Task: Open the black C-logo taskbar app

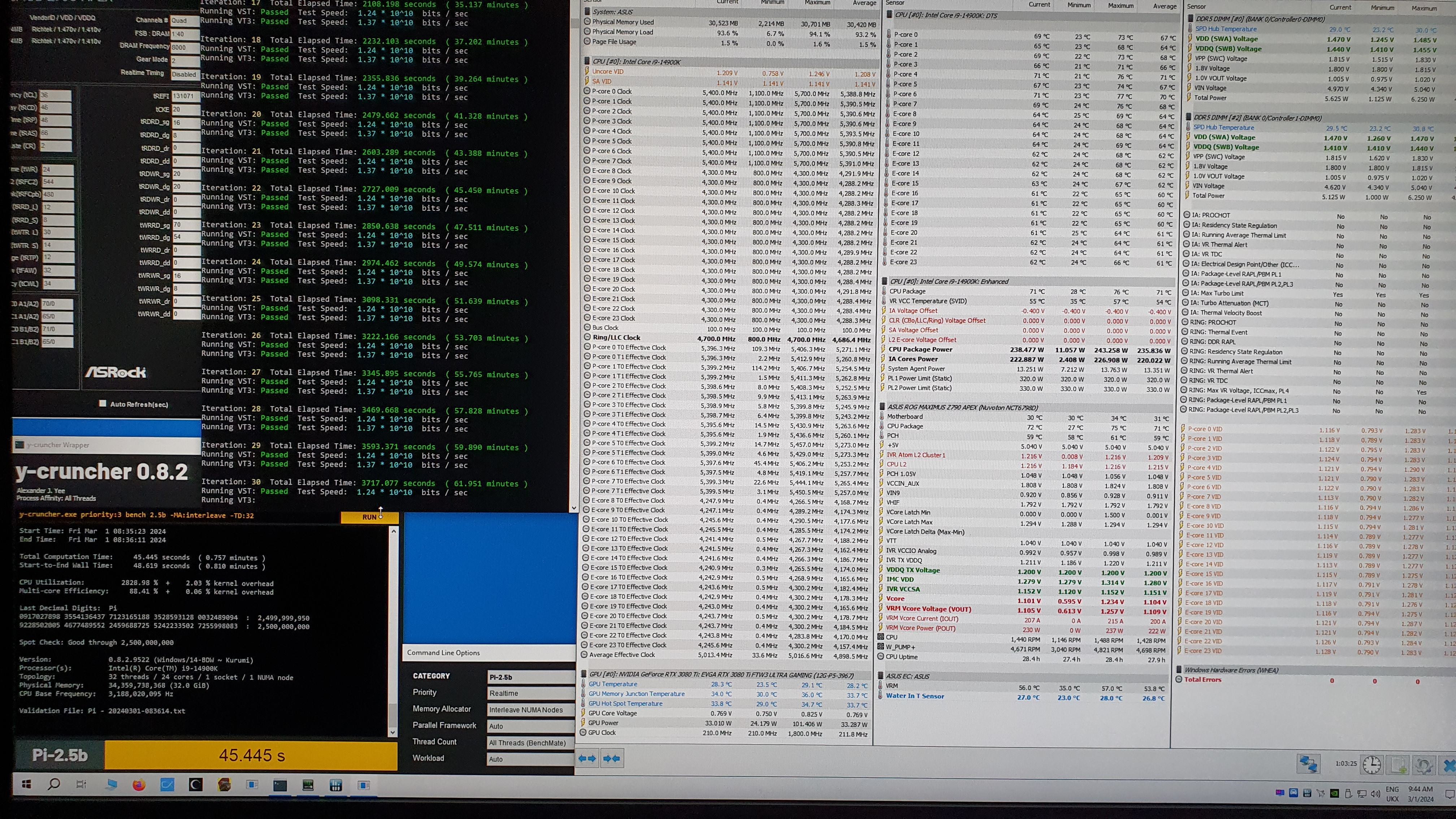Action: 196,785
